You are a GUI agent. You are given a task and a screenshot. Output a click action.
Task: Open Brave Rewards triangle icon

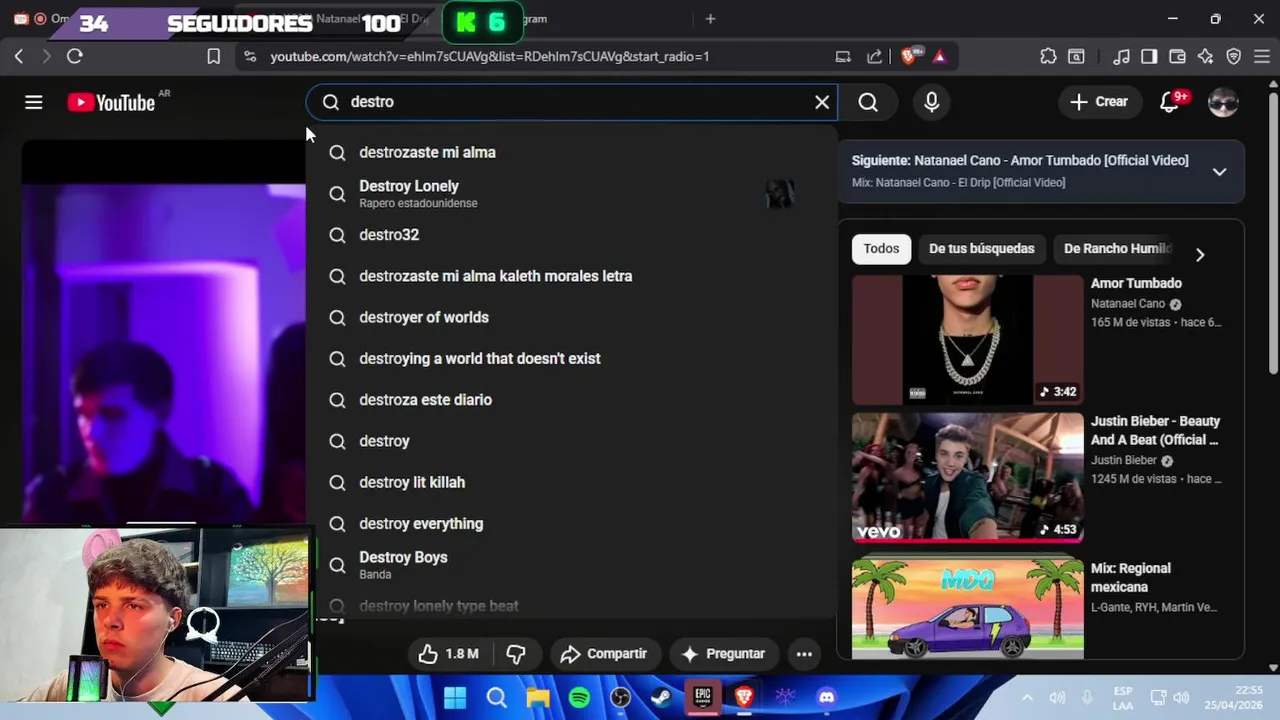click(940, 56)
